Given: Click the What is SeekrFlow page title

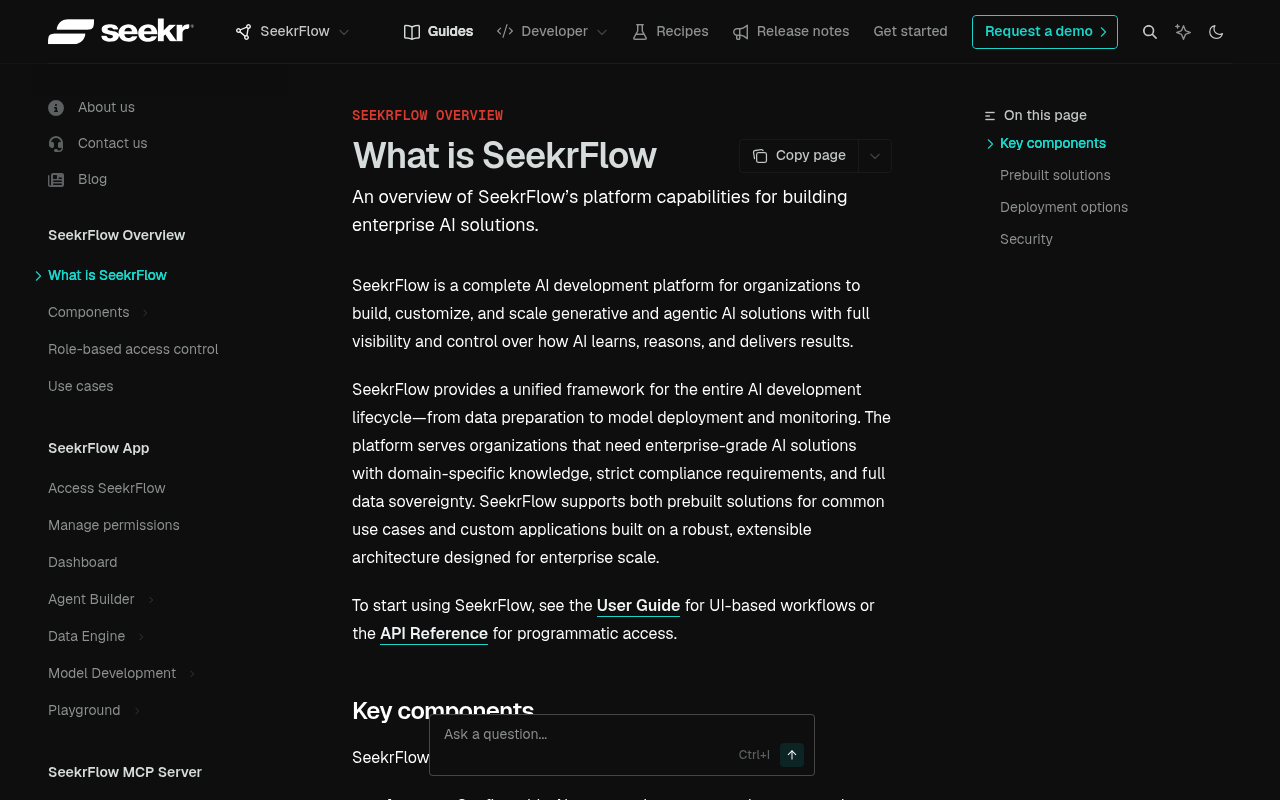Looking at the screenshot, I should (504, 155).
